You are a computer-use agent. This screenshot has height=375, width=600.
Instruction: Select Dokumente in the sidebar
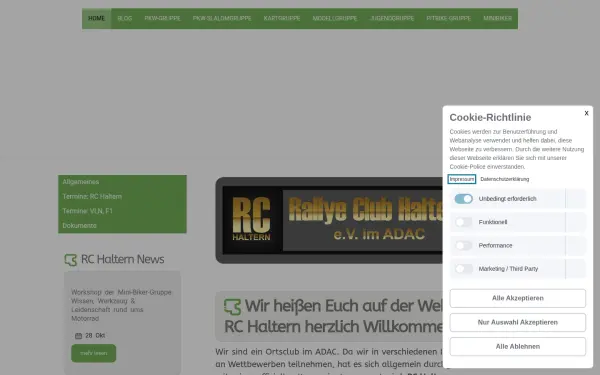click(122, 225)
